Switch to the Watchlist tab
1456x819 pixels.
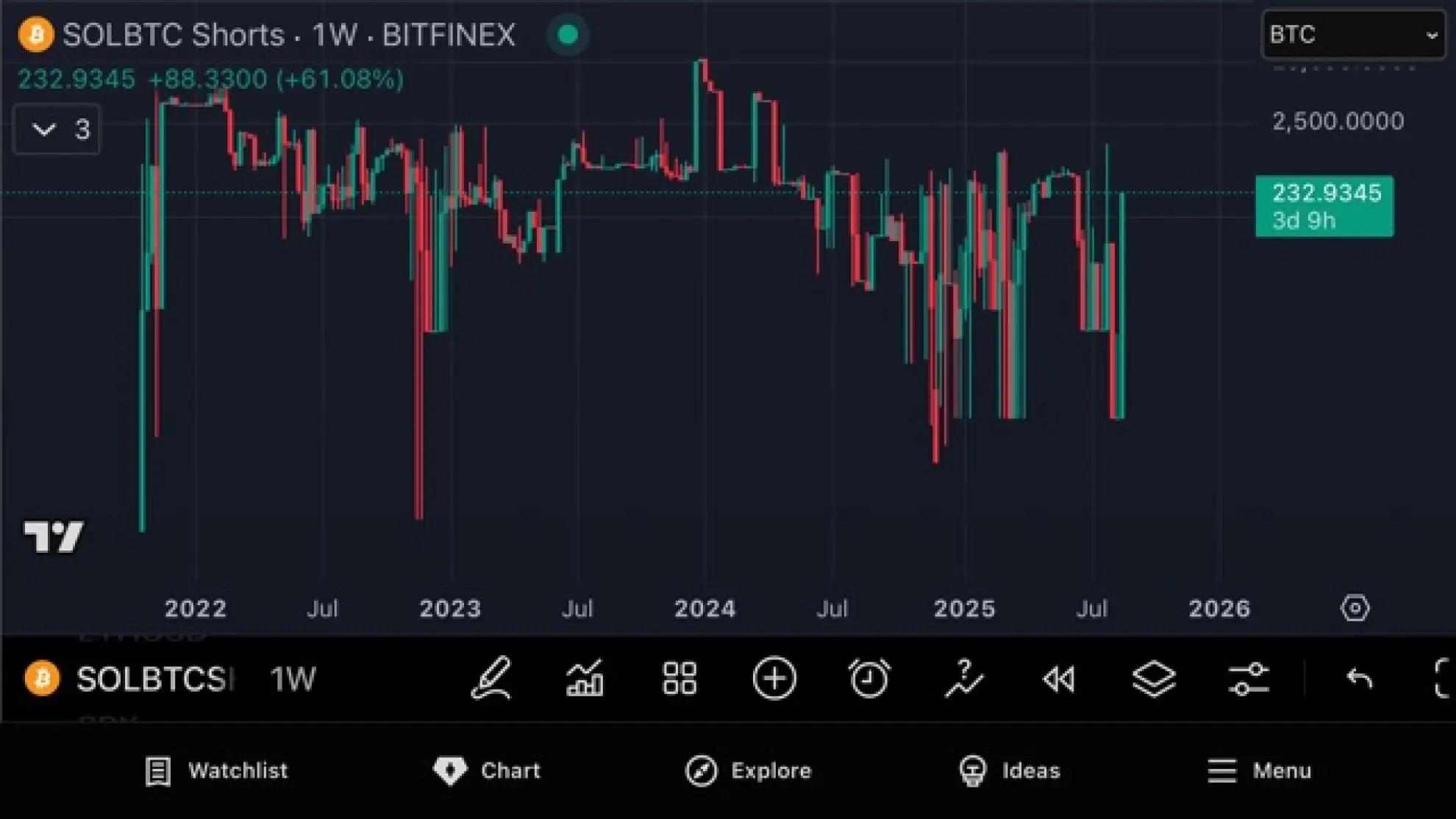click(216, 770)
